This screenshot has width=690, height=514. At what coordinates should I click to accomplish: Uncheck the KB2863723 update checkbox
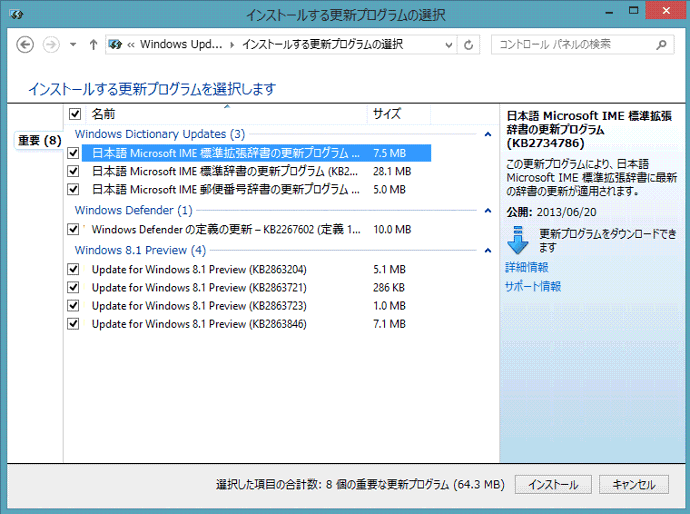(x=73, y=306)
